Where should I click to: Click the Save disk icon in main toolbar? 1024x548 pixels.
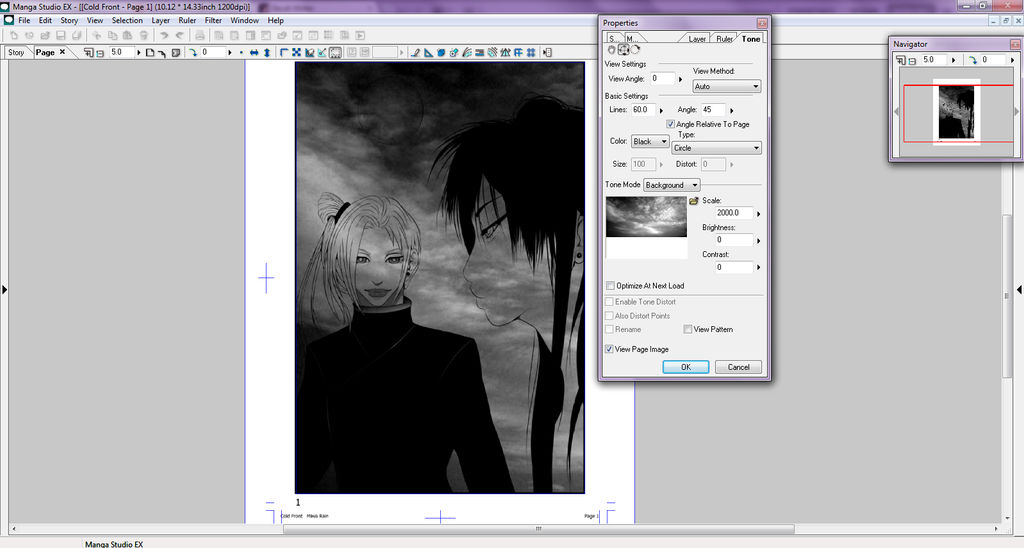coord(61,36)
